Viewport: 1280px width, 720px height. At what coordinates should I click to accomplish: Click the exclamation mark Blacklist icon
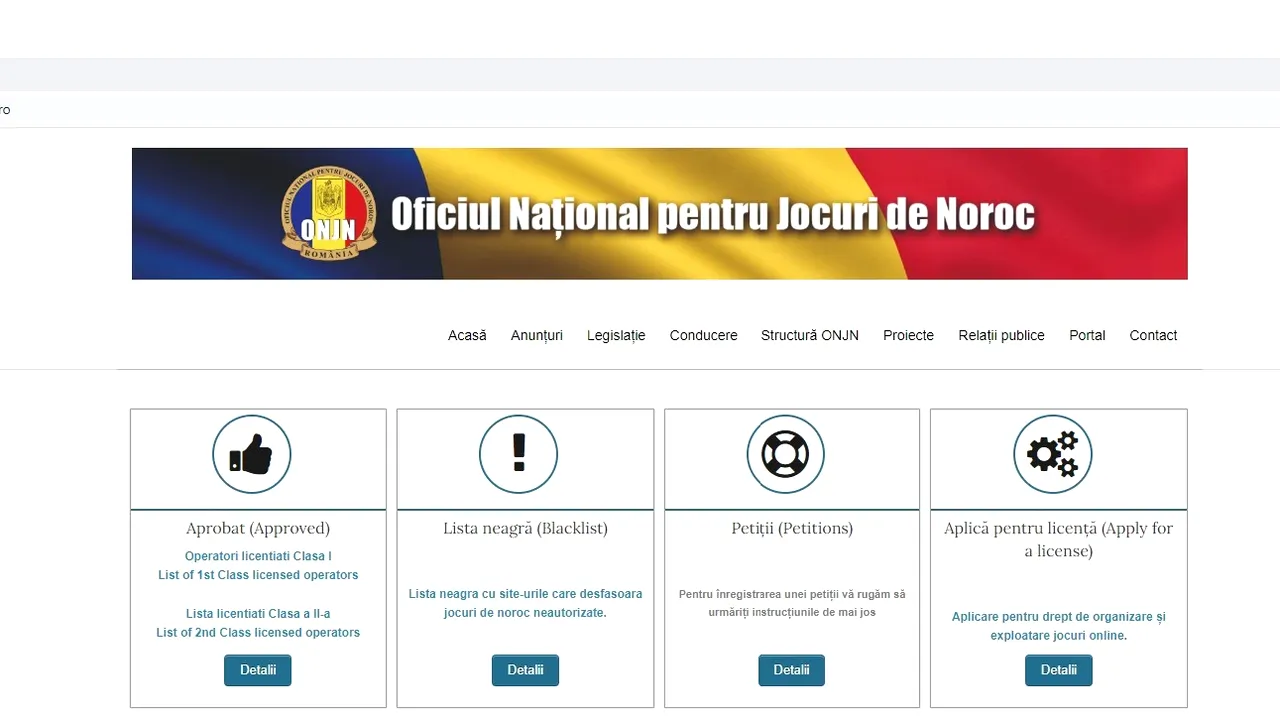[x=518, y=455]
